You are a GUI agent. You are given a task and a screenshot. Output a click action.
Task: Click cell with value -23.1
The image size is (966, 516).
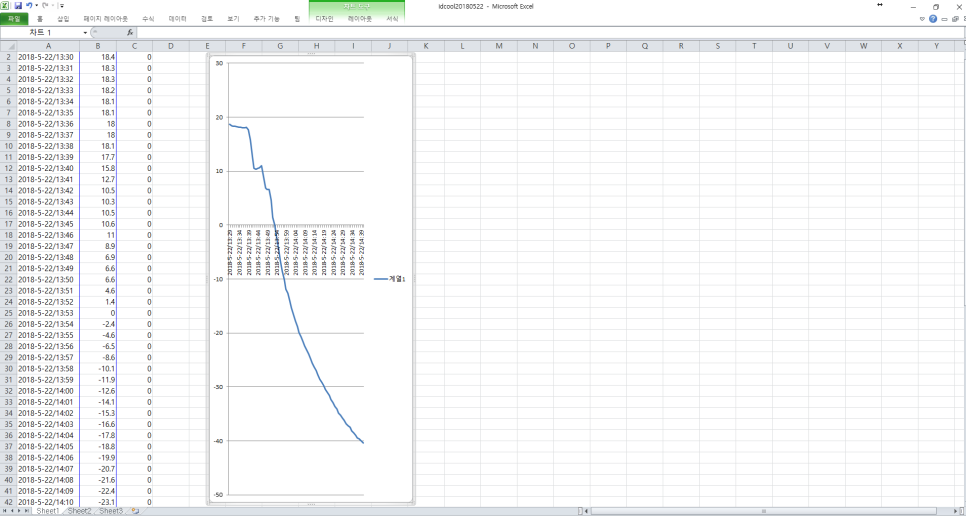click(98, 502)
